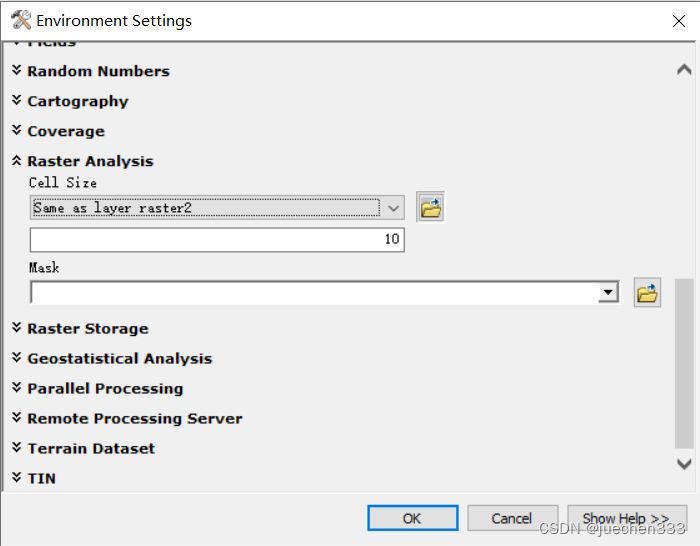Click the Show Help button
The height and width of the screenshot is (546, 700).
[x=626, y=518]
